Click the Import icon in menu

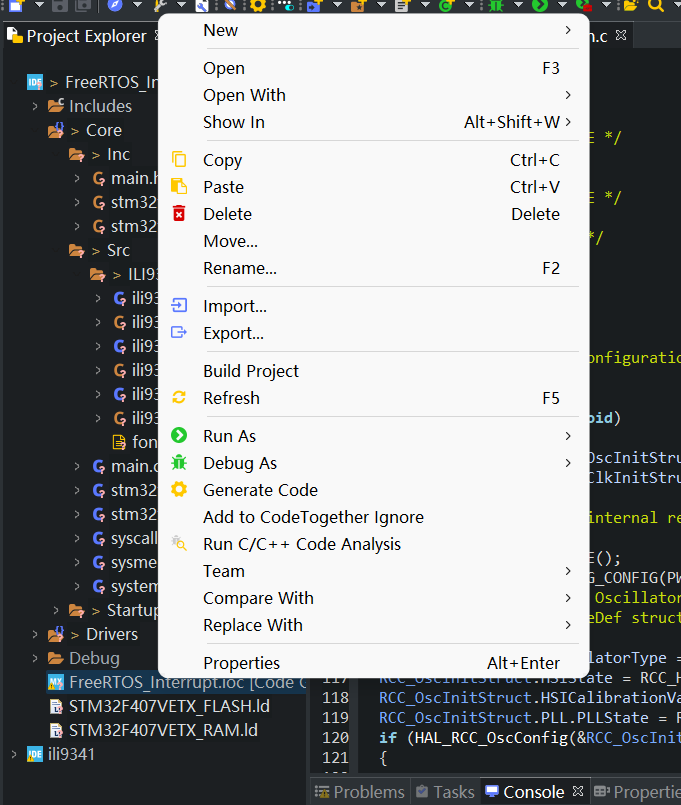click(x=179, y=306)
